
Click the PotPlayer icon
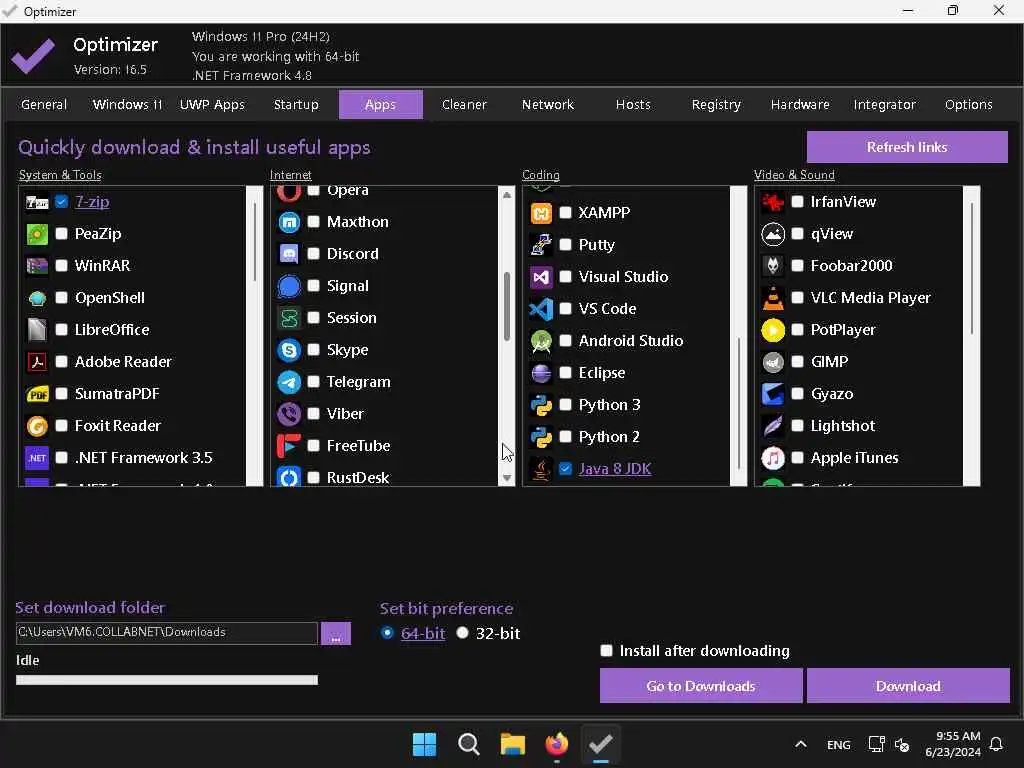click(773, 330)
